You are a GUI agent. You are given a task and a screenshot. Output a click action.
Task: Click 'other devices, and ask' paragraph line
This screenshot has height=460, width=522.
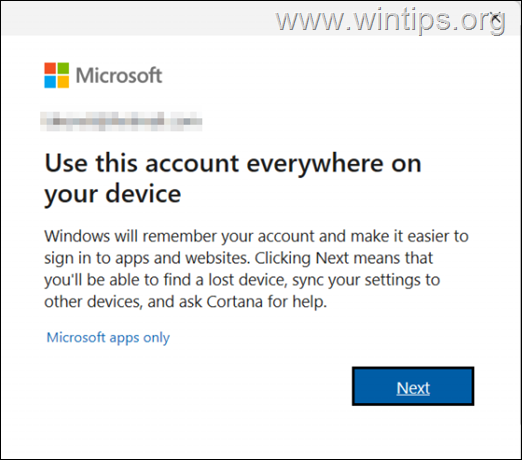(123, 302)
